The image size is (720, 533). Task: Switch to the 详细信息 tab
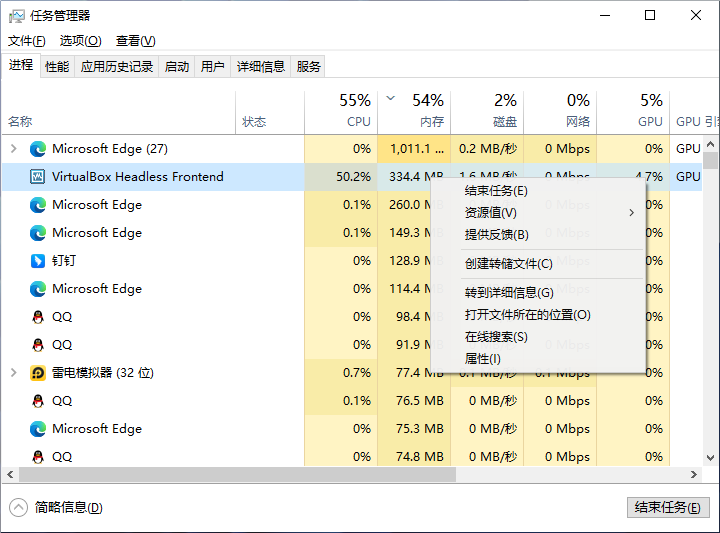tap(261, 67)
